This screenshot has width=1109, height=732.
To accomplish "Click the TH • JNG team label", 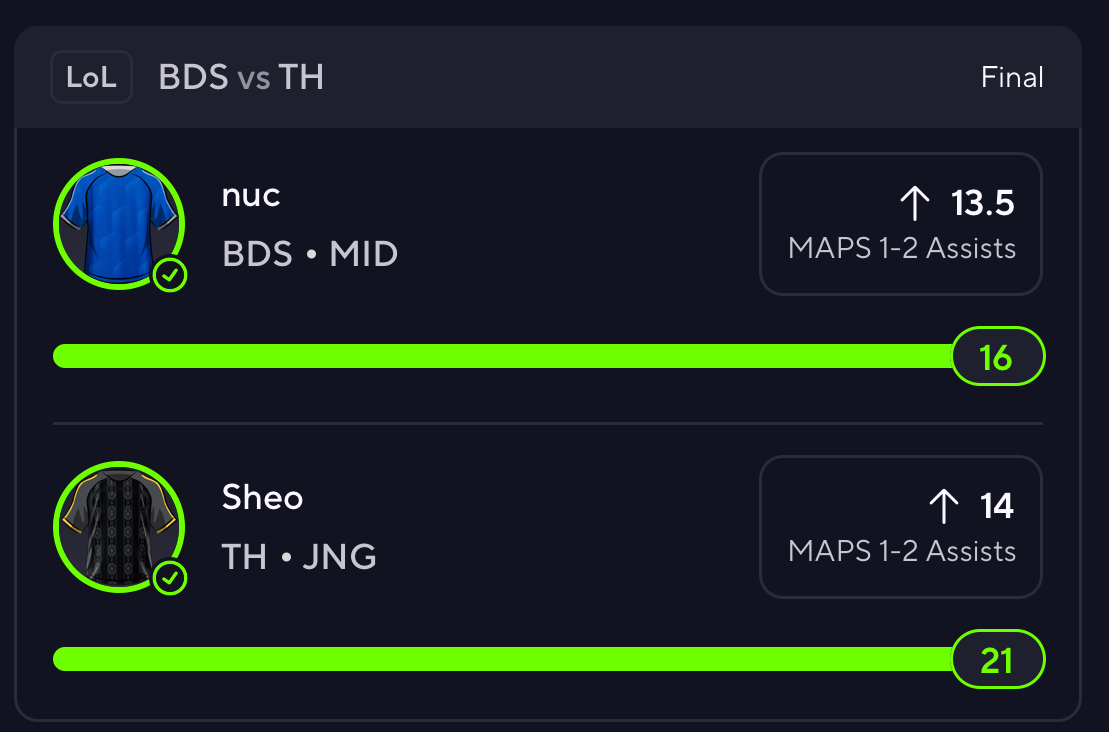I will tap(299, 556).
